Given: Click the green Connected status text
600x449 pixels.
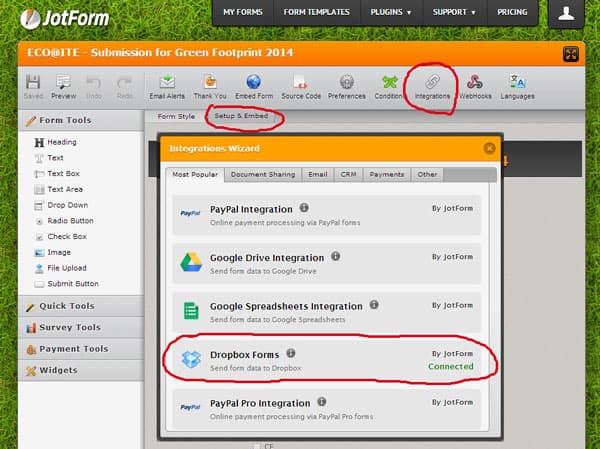Looking at the screenshot, I should [451, 367].
